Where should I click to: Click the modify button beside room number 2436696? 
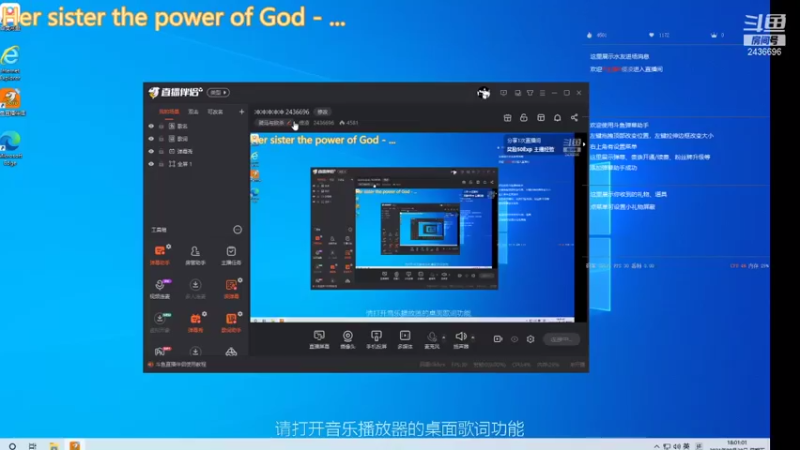tap(322, 112)
